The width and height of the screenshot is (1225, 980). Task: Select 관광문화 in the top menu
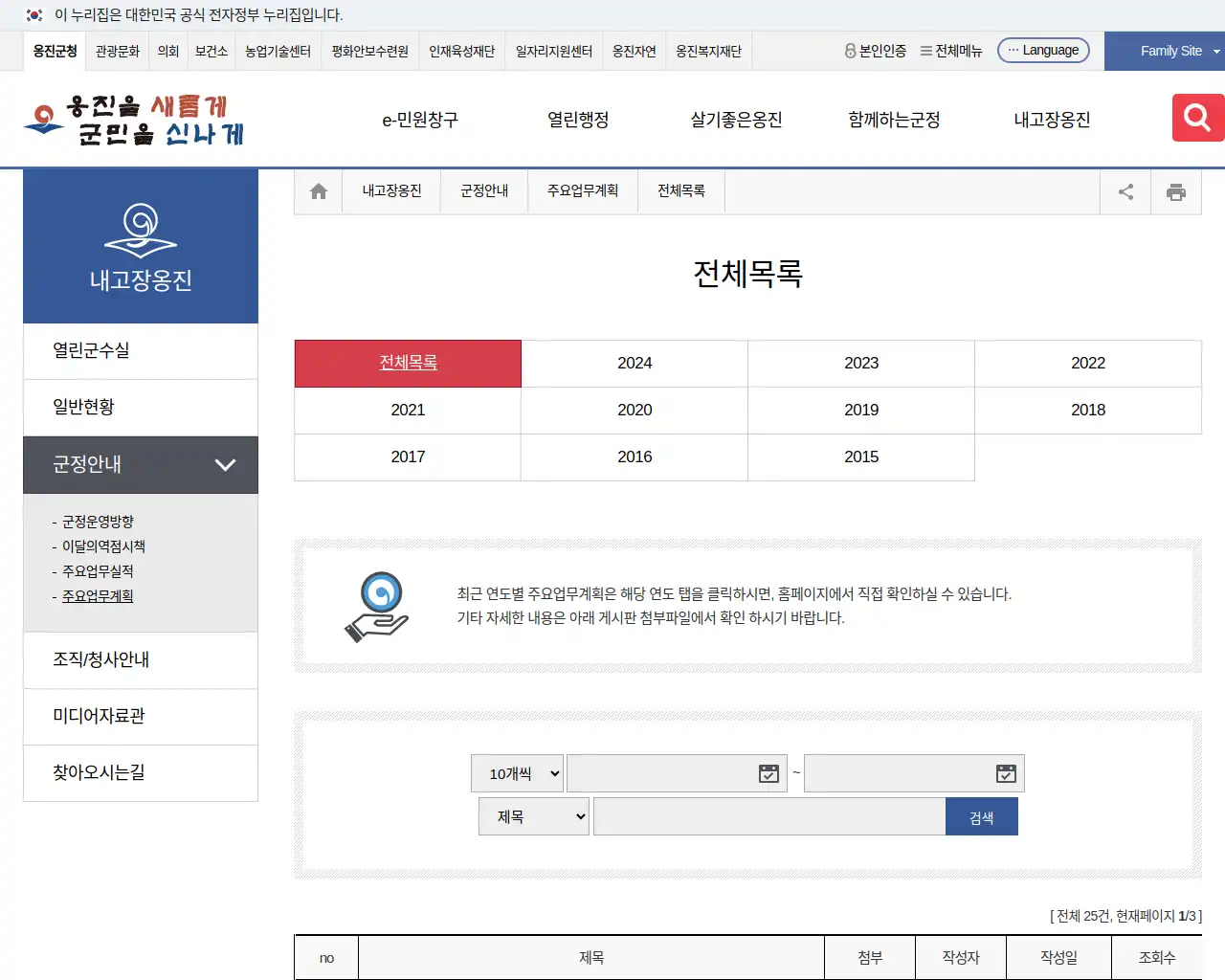(117, 51)
